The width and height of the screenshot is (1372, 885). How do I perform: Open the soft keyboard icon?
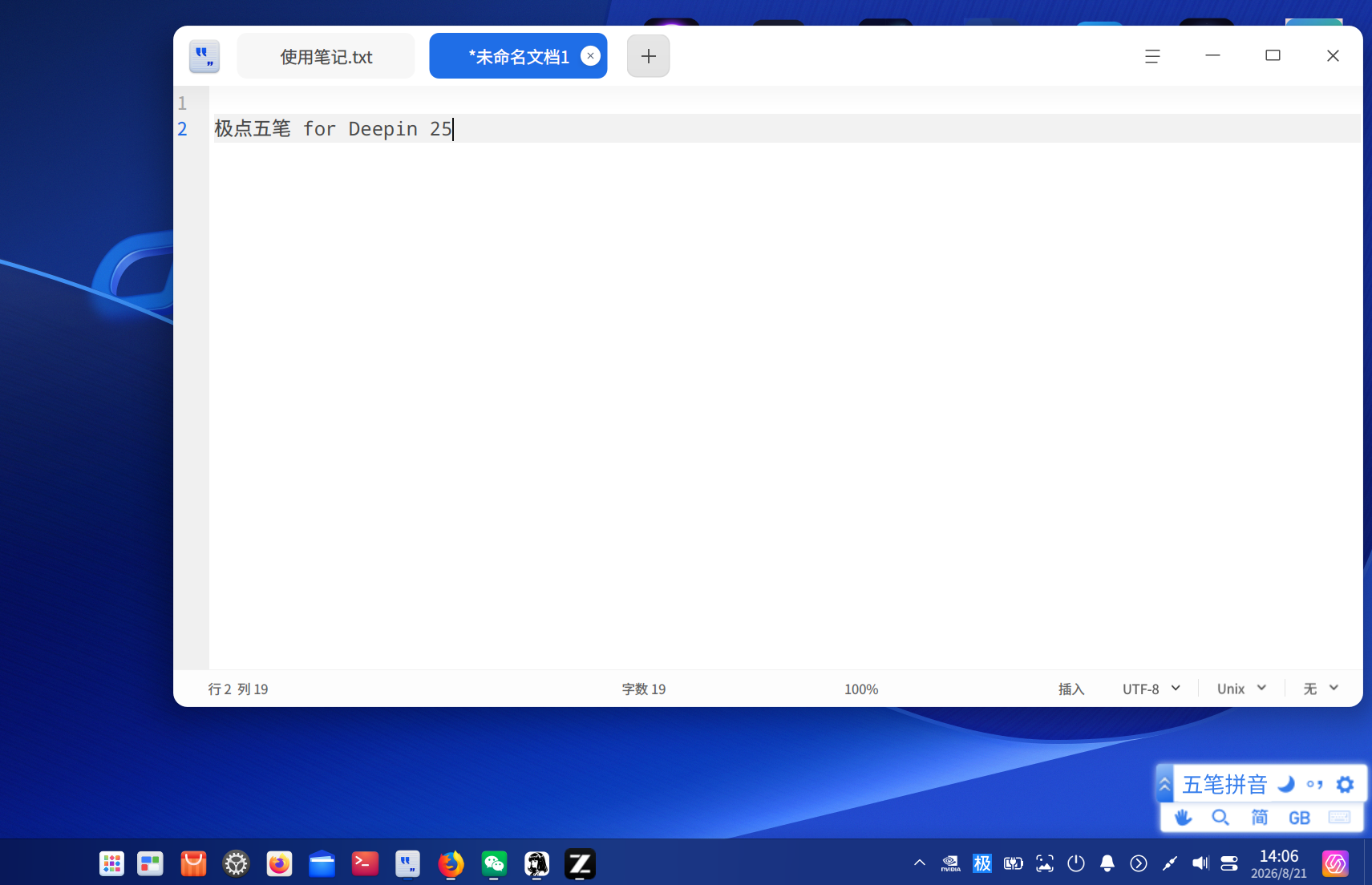(1339, 817)
